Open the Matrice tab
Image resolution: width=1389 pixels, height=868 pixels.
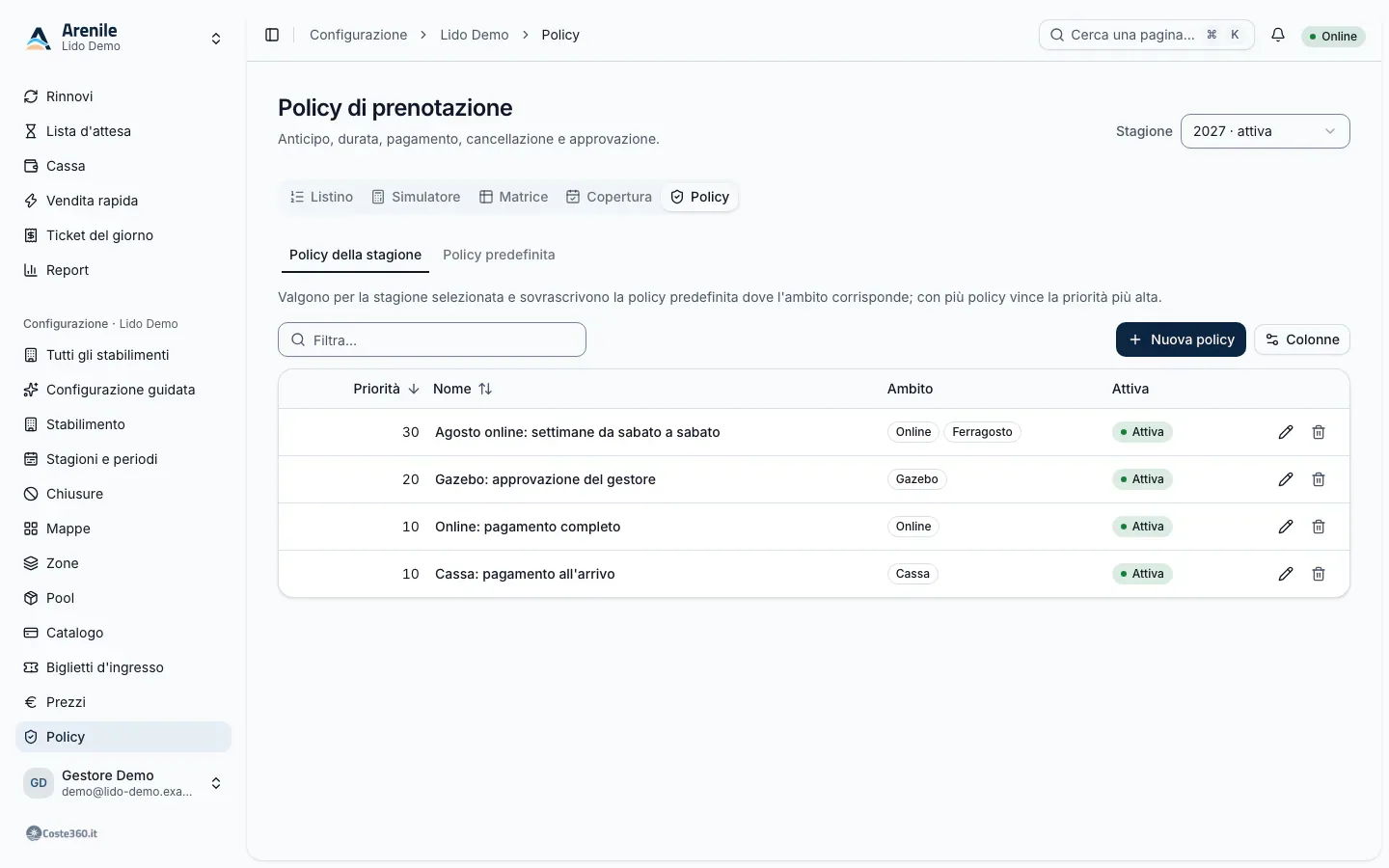pos(514,197)
